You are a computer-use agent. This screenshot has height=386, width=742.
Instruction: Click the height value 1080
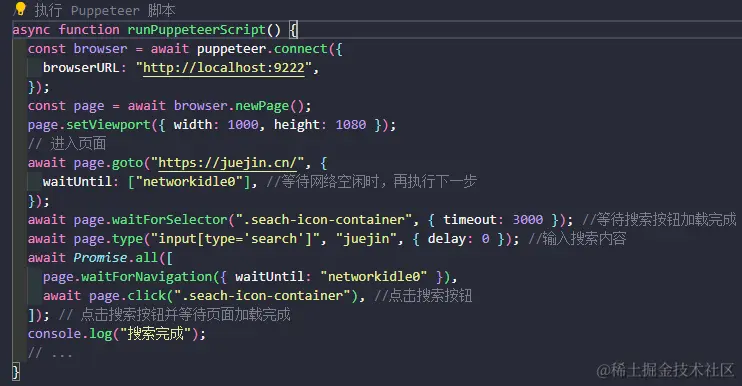pos(351,125)
